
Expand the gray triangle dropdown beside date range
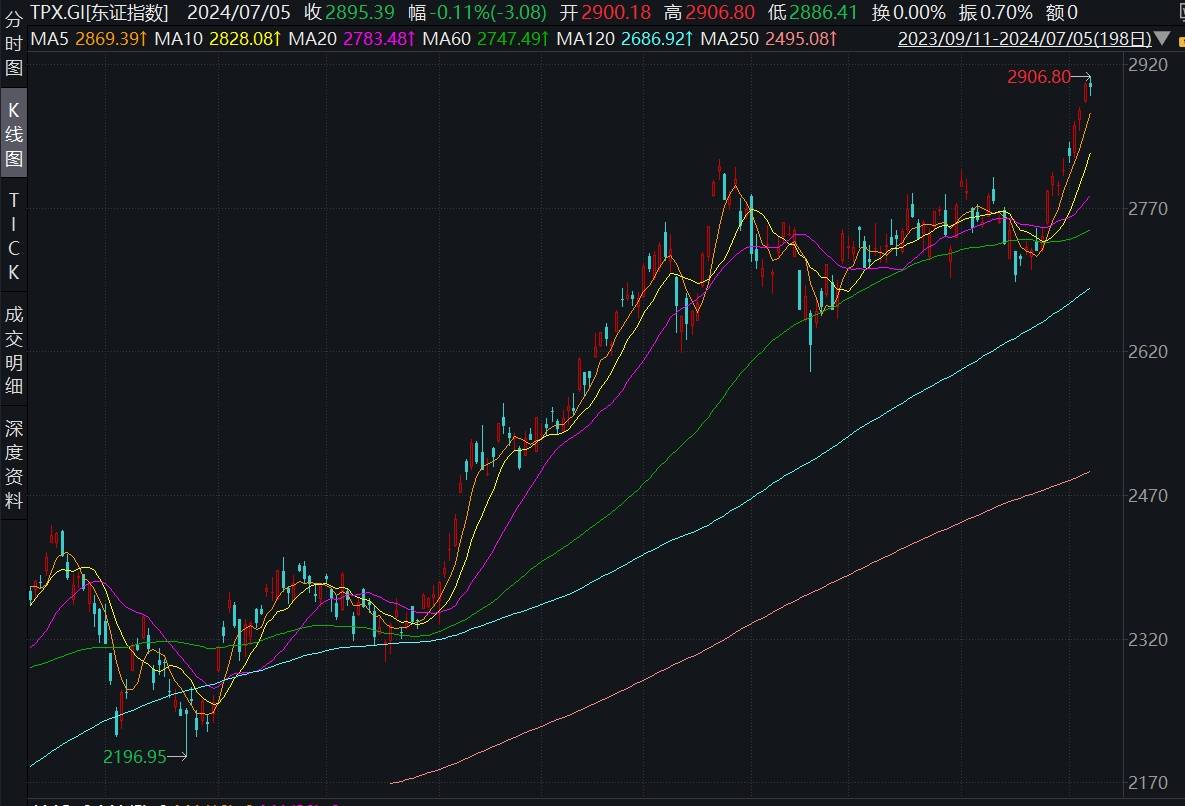tap(1162, 38)
